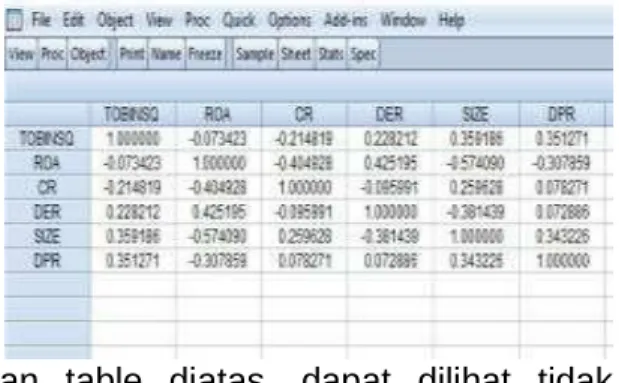Select the CR row label

(47, 188)
